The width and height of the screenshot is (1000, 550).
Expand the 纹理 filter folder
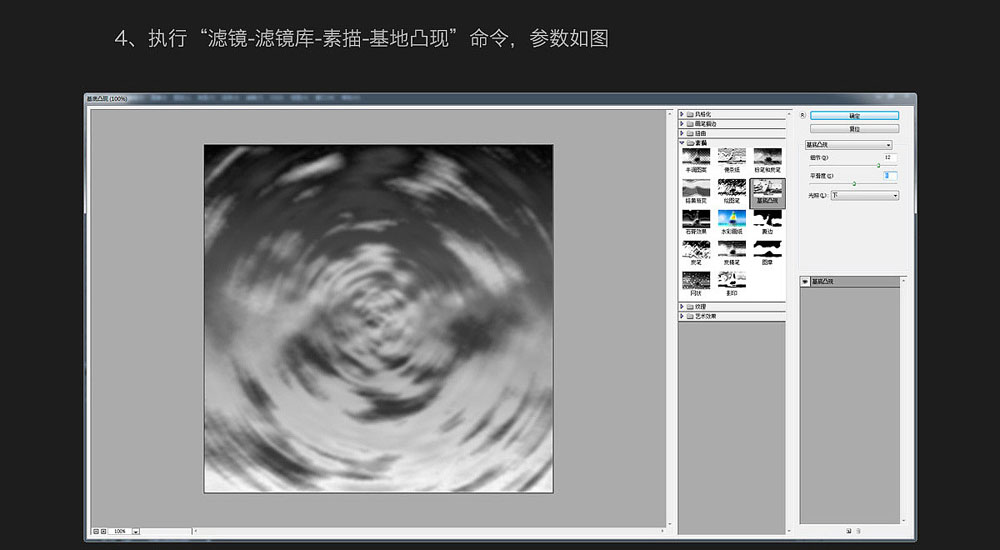(x=682, y=307)
